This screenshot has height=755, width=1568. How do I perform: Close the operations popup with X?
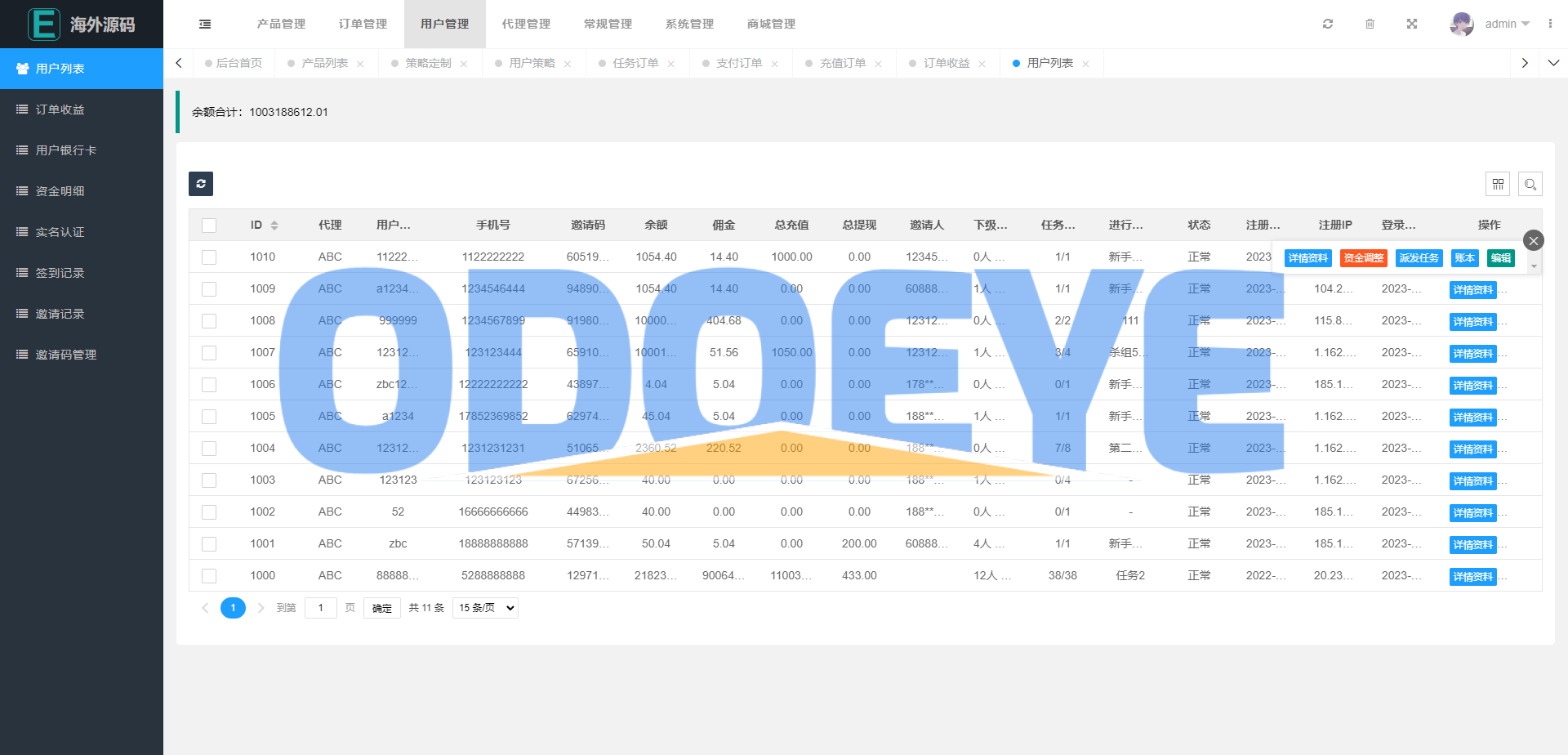click(1534, 240)
